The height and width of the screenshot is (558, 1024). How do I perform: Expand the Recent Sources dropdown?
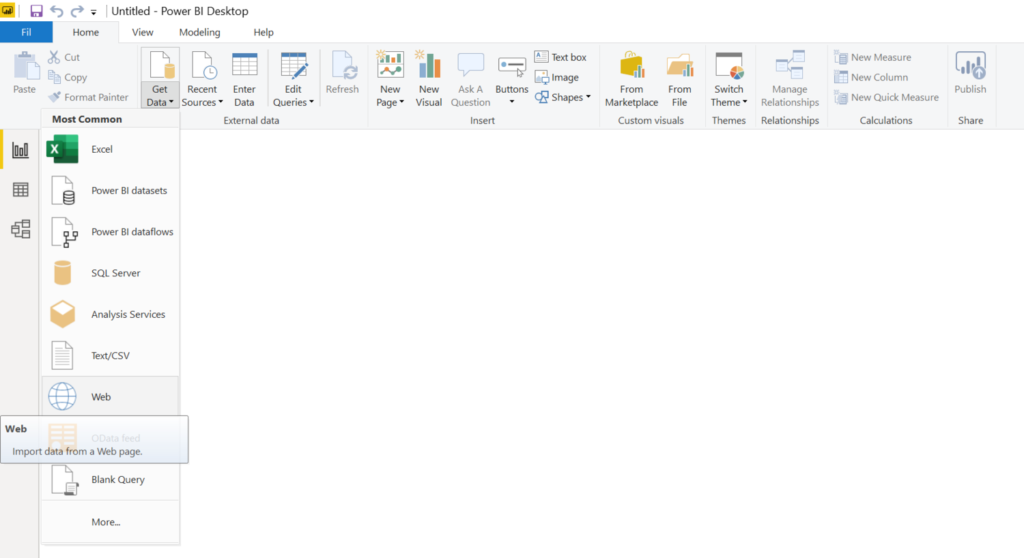(202, 102)
